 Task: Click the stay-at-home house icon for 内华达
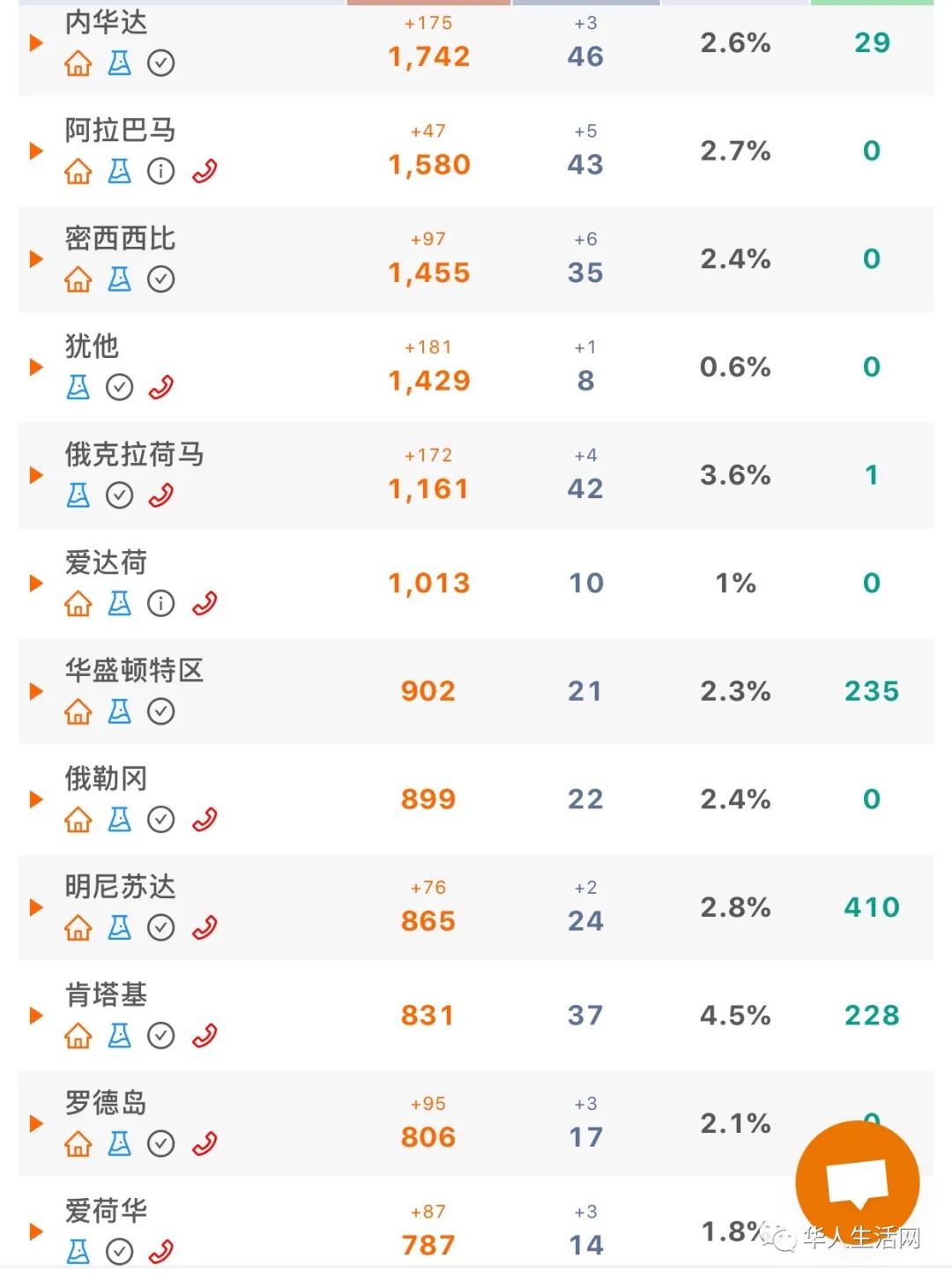[x=78, y=63]
